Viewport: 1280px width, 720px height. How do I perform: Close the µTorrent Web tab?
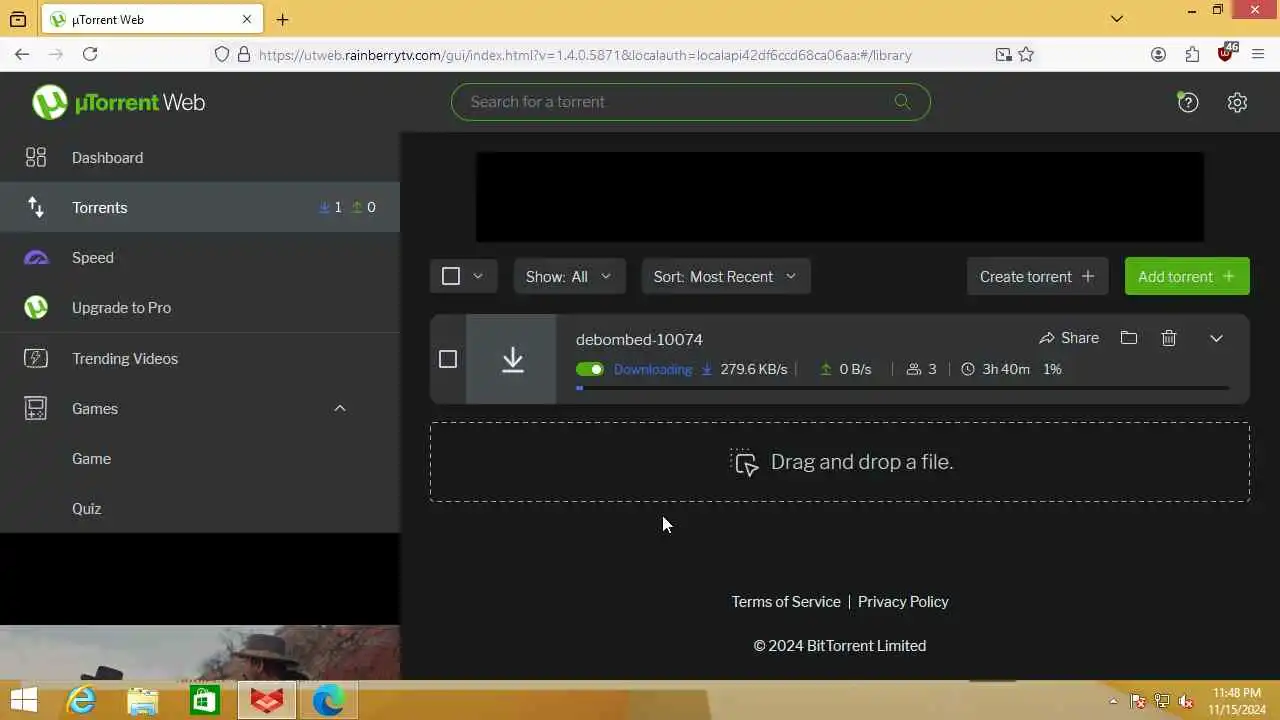pos(247,19)
